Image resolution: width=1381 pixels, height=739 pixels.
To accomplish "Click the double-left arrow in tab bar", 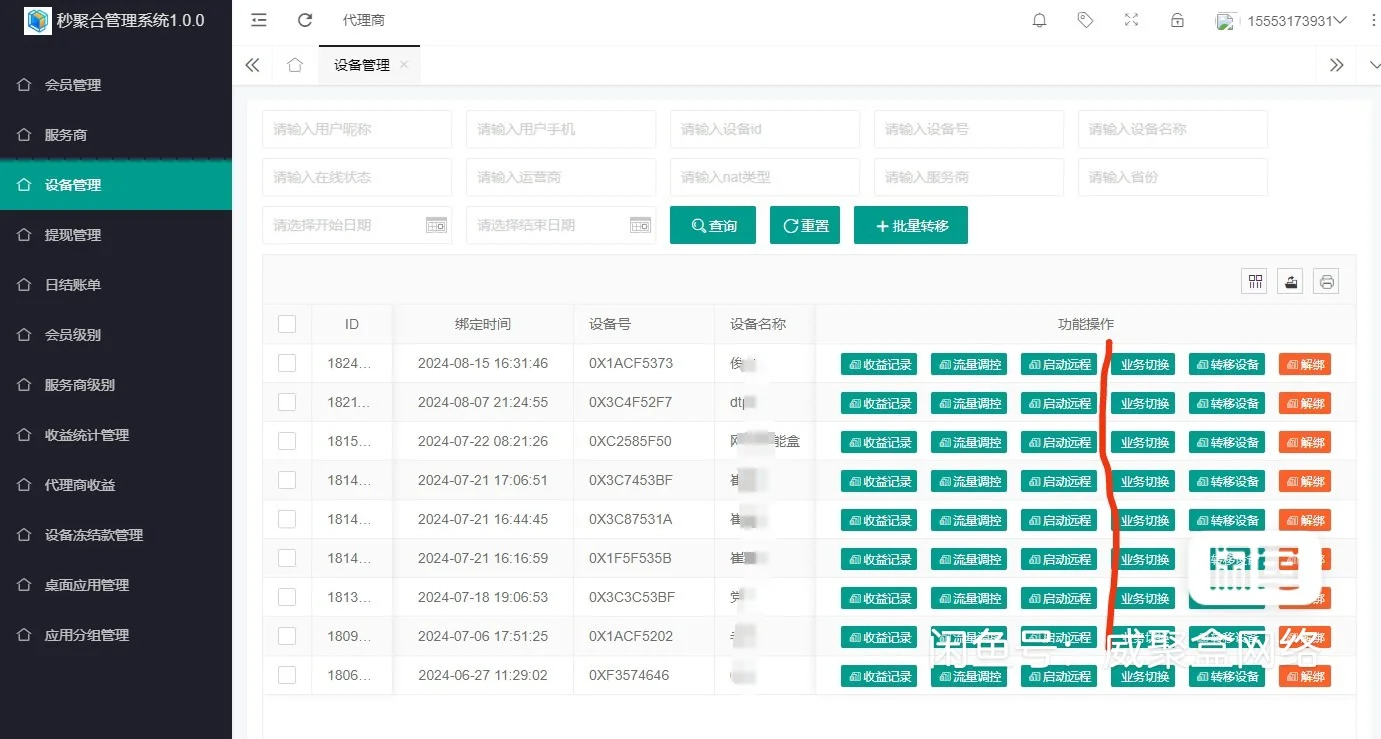I will pyautogui.click(x=252, y=65).
